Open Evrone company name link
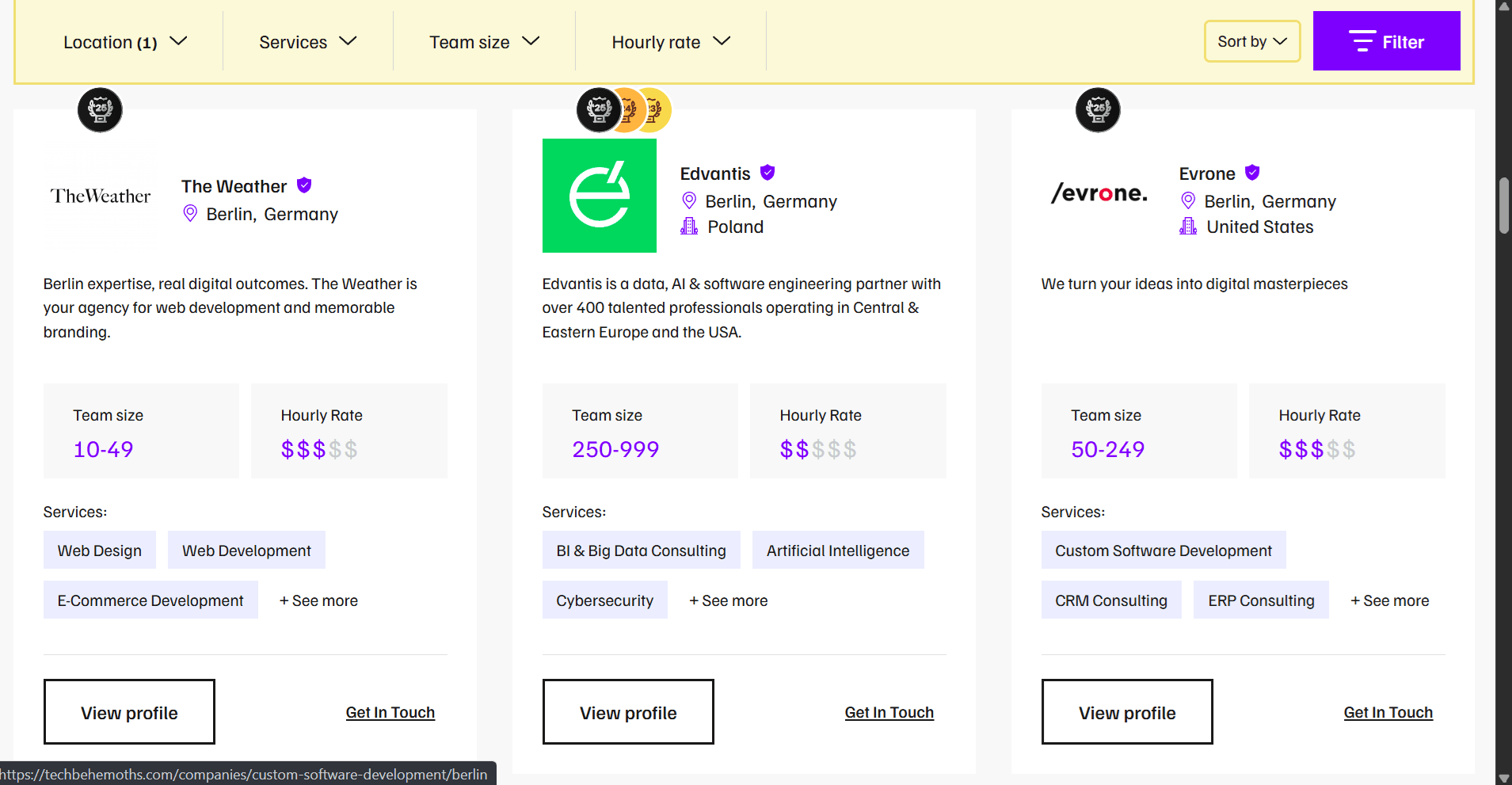The width and height of the screenshot is (1512, 785). [1207, 173]
